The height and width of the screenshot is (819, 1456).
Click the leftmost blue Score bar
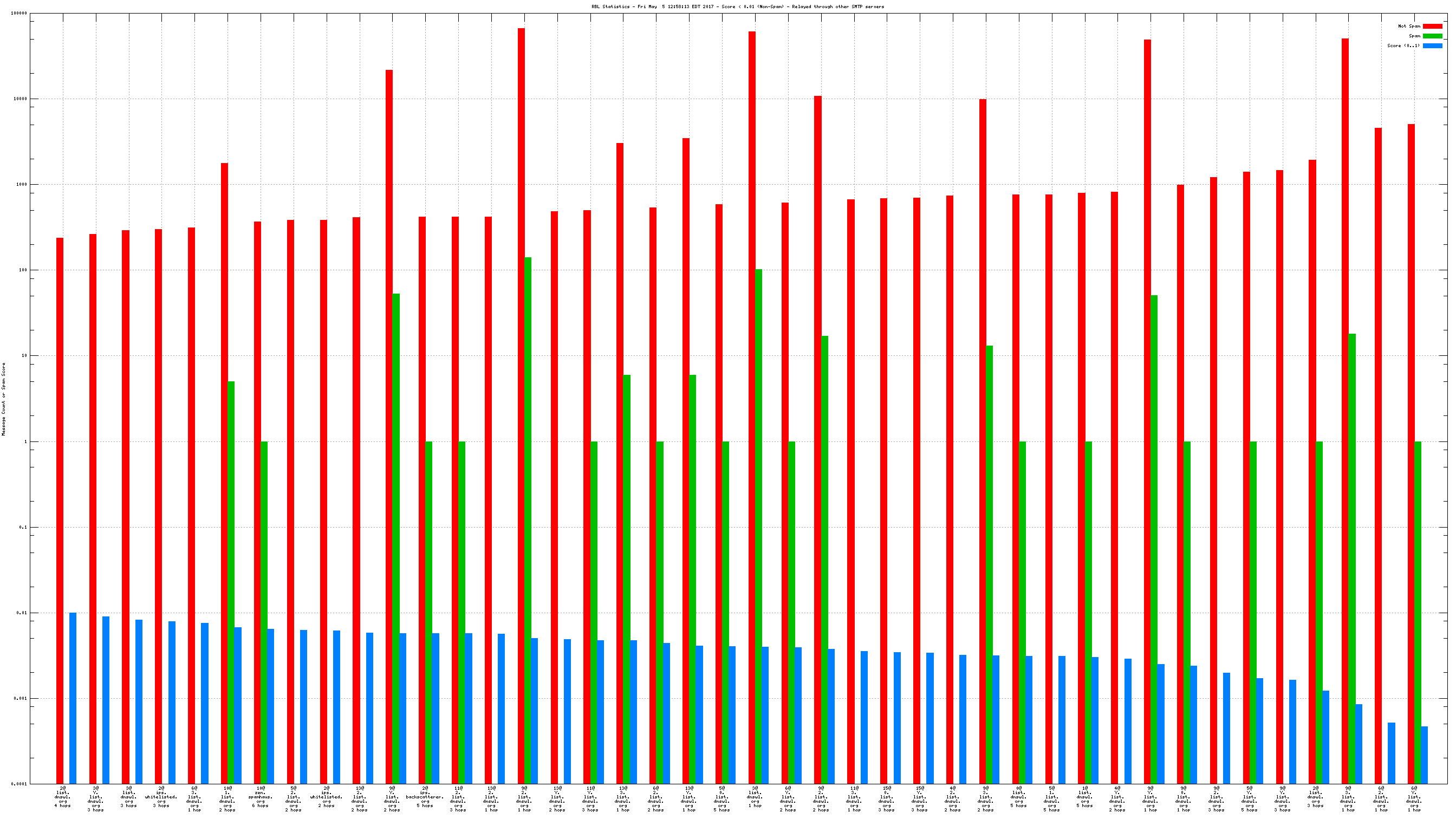[x=73, y=698]
